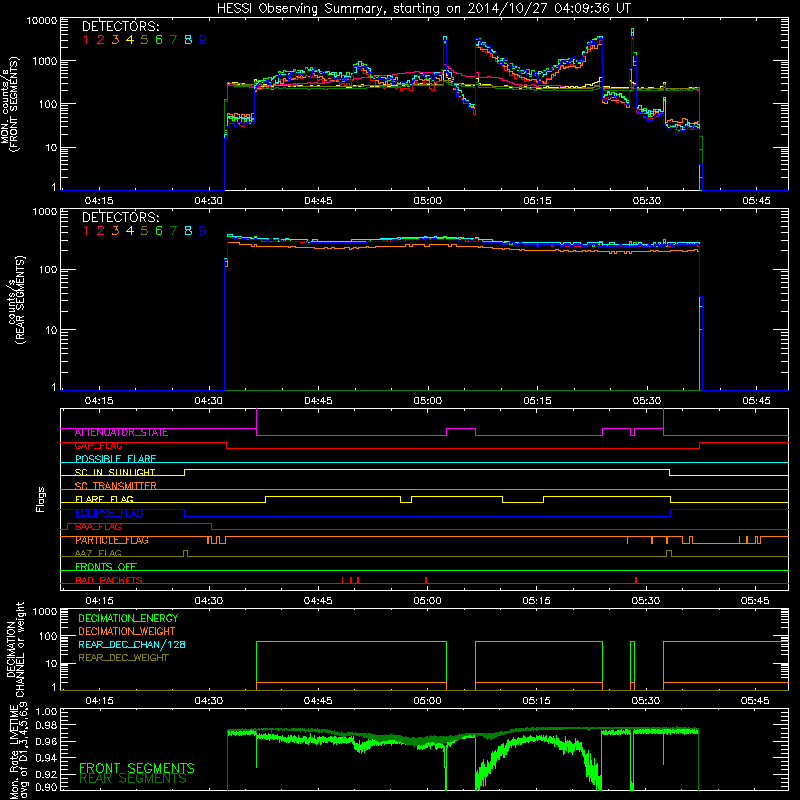The height and width of the screenshot is (800, 800).
Task: Click the 0.94 tick label on the livetime axis
Action: pyautogui.click(x=46, y=758)
